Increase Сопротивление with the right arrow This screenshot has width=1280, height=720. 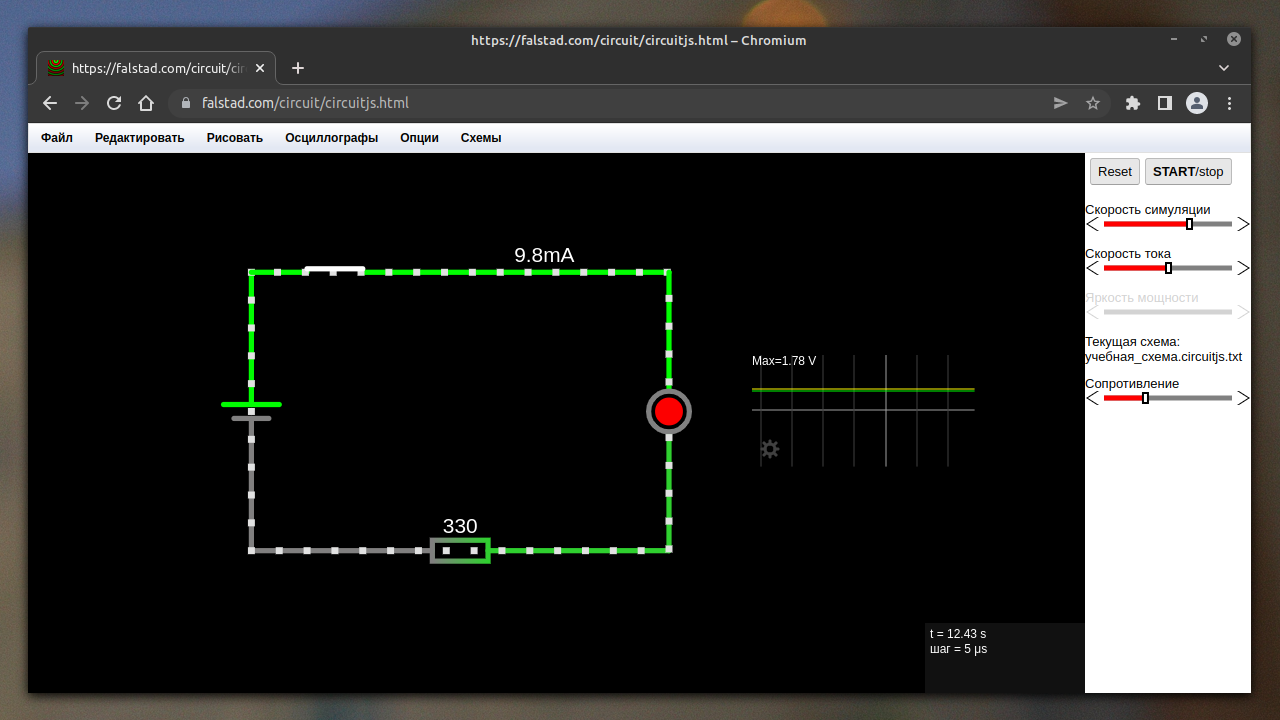click(1243, 398)
